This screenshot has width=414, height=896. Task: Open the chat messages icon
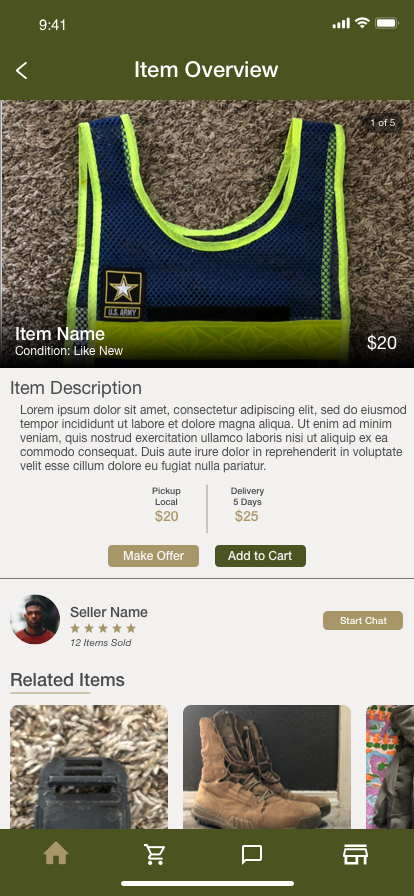[252, 855]
